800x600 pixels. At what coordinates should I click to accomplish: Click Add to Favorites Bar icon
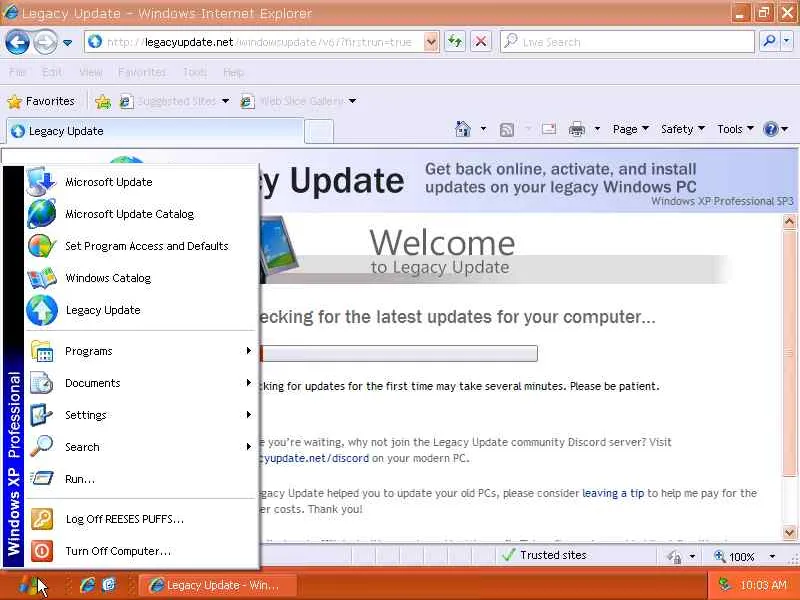[x=103, y=102]
